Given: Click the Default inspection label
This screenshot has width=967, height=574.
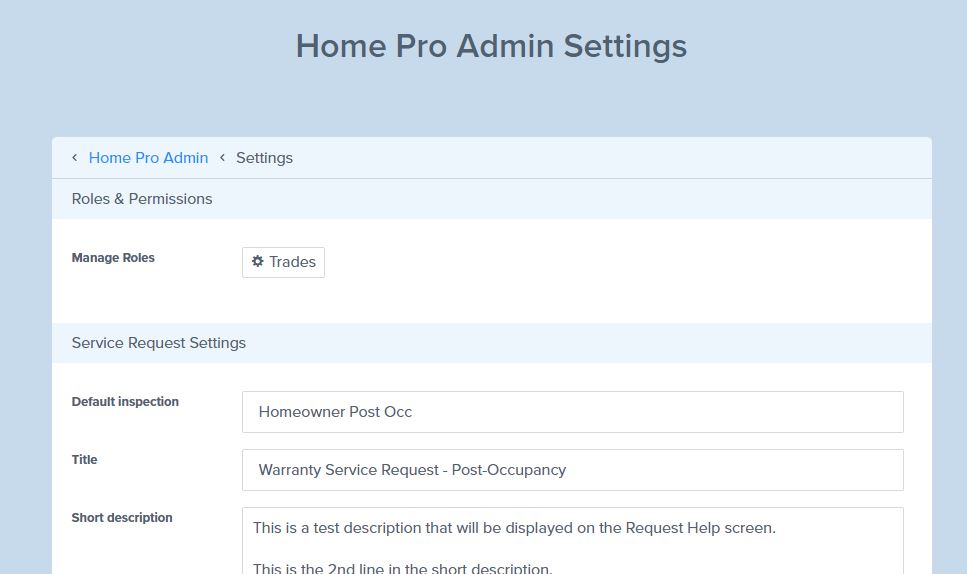Looking at the screenshot, I should [125, 401].
